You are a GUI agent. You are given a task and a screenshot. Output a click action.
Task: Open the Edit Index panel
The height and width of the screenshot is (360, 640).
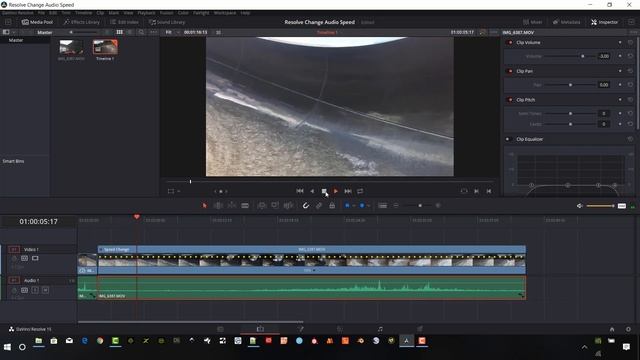pos(124,22)
